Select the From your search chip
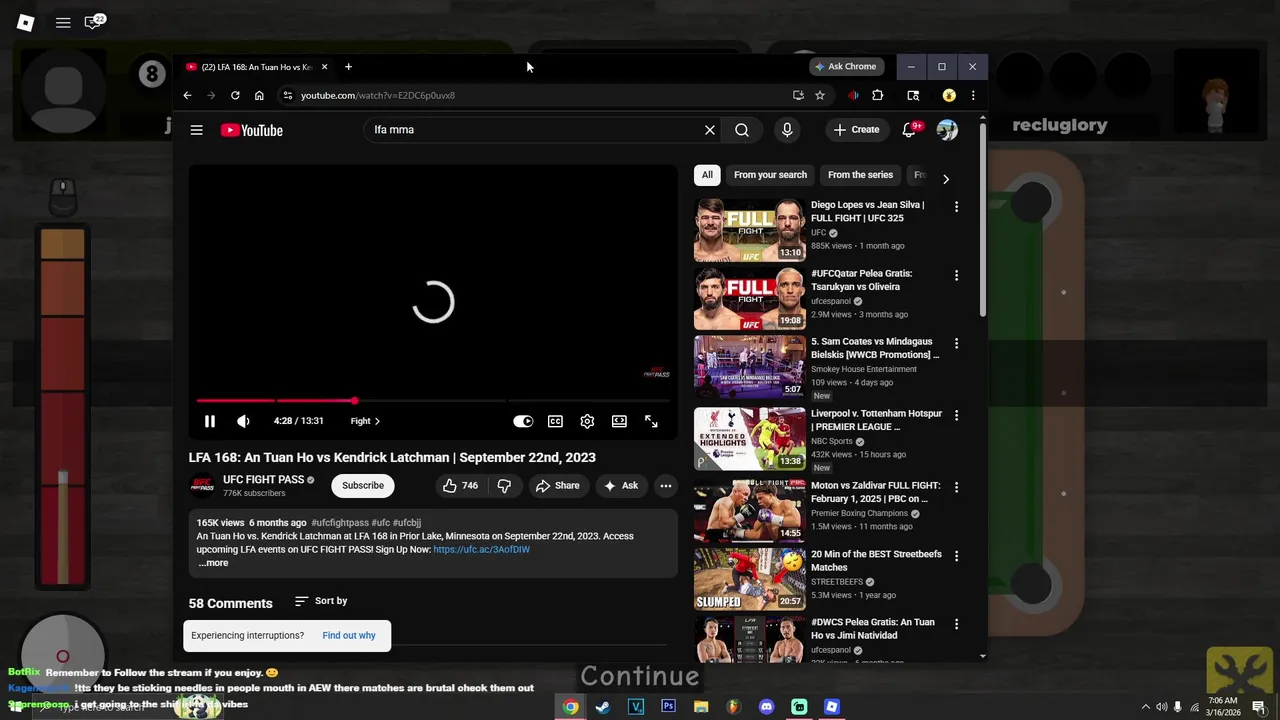 click(770, 175)
